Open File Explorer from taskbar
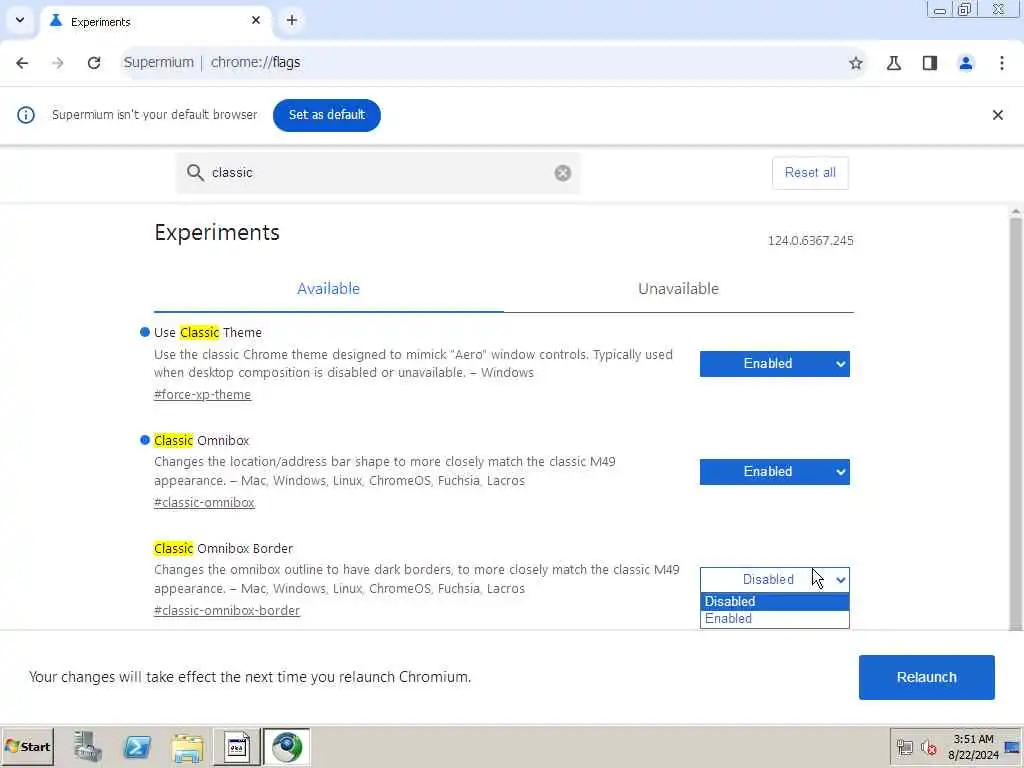 pyautogui.click(x=187, y=746)
